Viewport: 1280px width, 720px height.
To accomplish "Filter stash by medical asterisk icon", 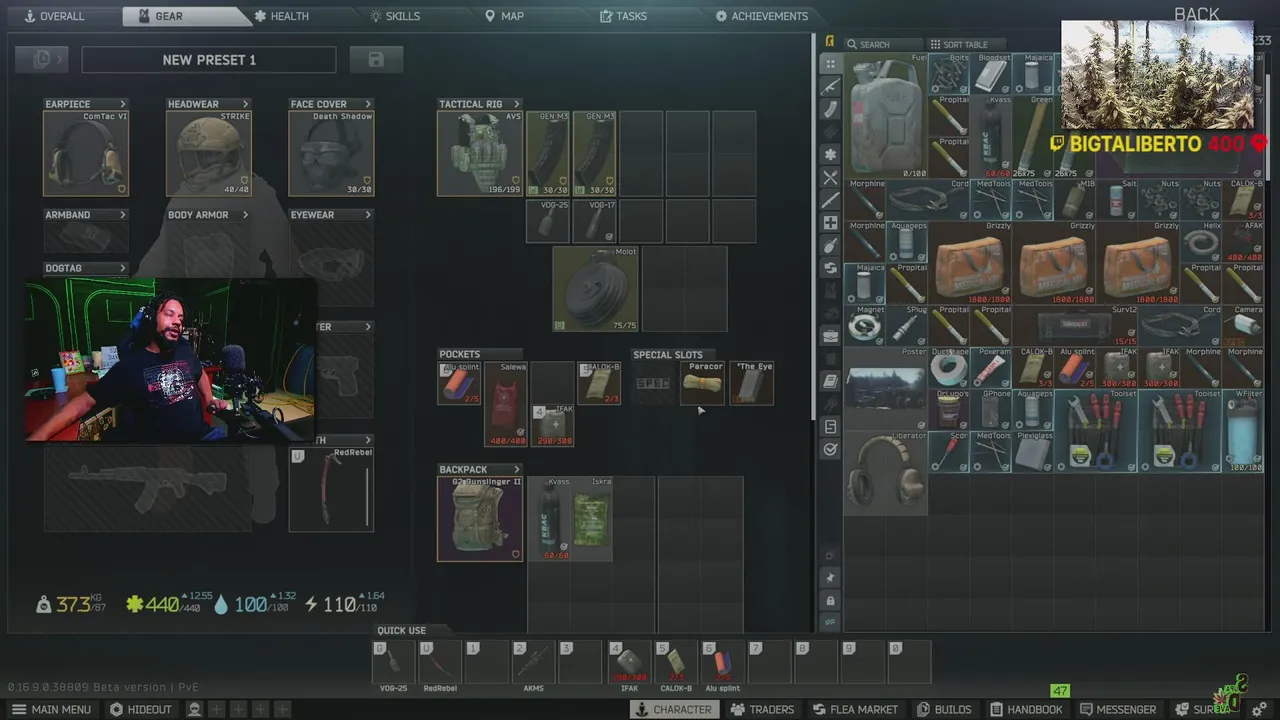I will 830,155.
